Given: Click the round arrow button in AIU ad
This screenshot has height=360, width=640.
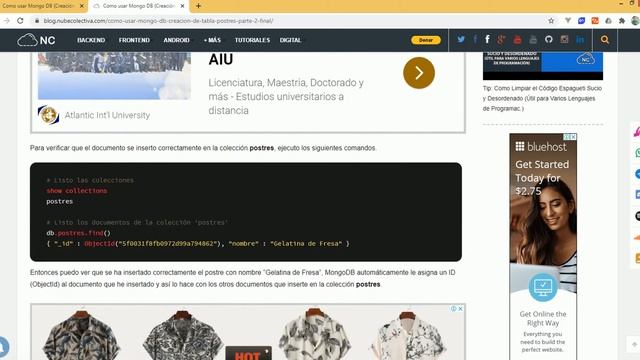Looking at the screenshot, I should 419,73.
